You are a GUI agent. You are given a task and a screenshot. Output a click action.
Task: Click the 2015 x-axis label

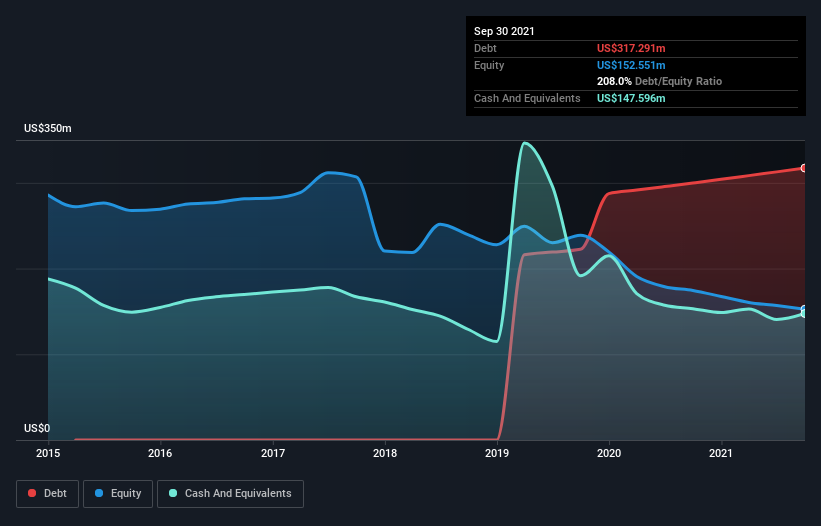(48, 453)
